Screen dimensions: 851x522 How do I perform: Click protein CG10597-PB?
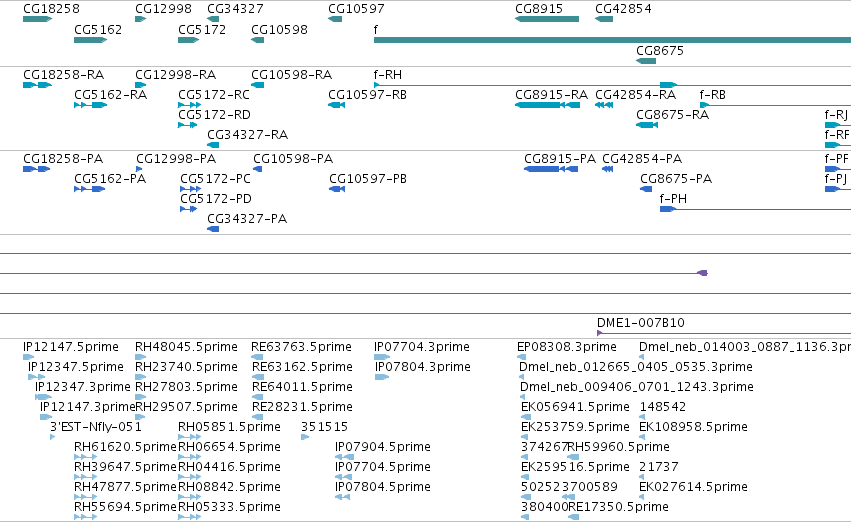click(x=368, y=179)
